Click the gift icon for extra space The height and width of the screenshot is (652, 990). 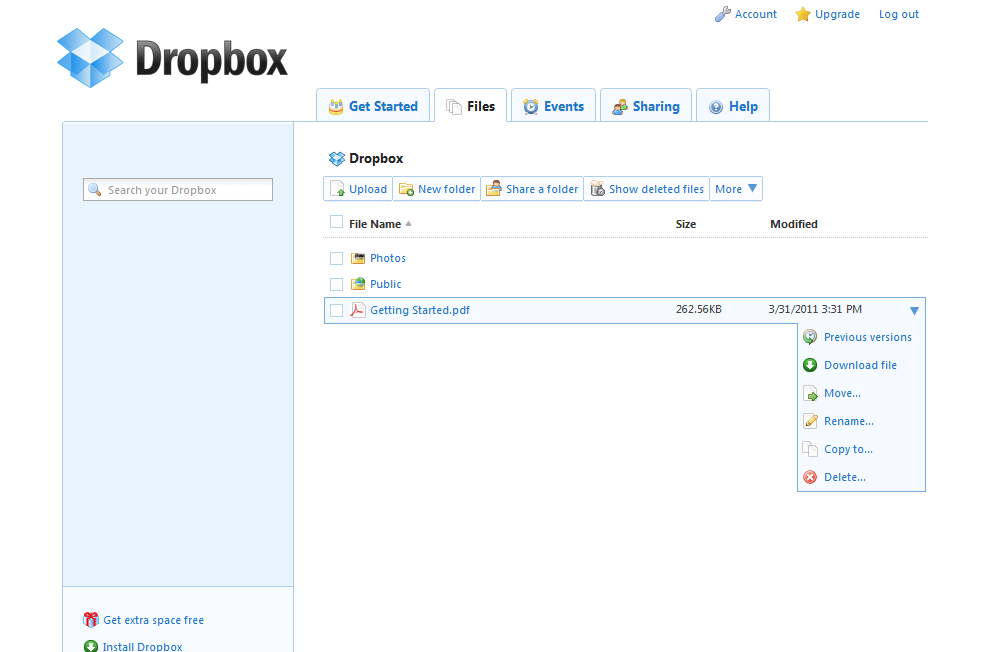(x=91, y=620)
